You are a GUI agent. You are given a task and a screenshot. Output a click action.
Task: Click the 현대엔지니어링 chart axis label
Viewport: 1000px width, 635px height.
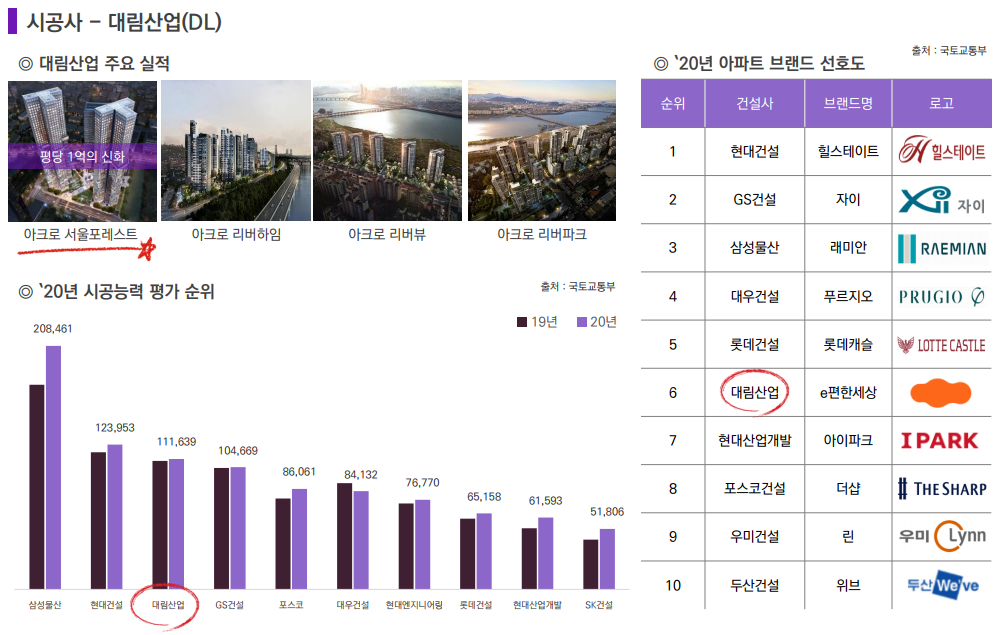(414, 605)
